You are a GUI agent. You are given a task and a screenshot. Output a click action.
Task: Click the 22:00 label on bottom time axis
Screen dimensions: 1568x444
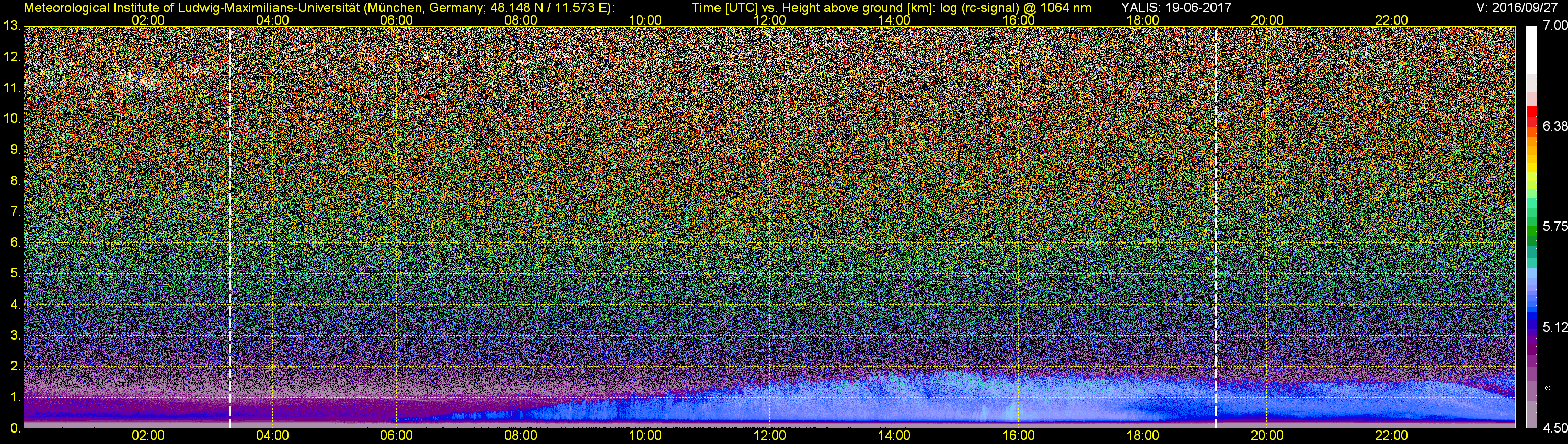[x=1391, y=436]
